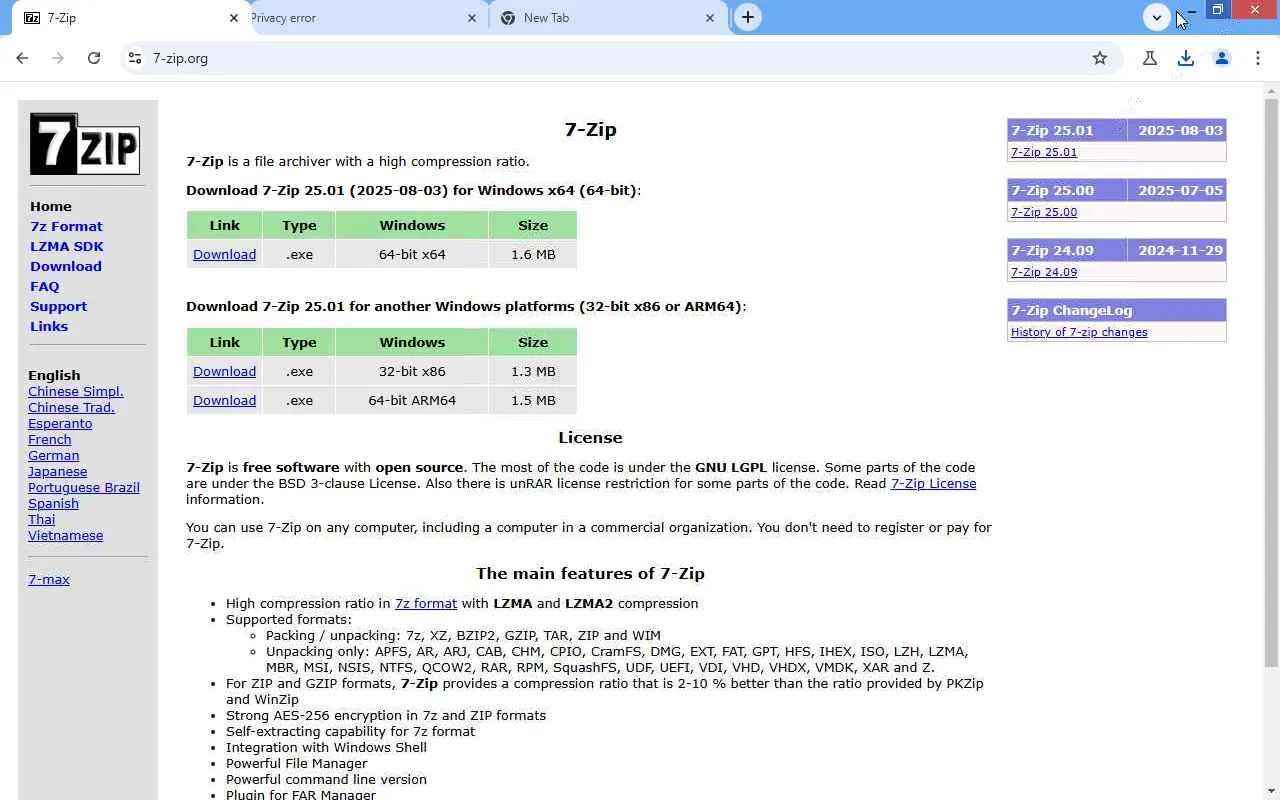Screen dimensions: 1280x800
Task: Download the 64-bit x64 installer
Action: coord(224,254)
